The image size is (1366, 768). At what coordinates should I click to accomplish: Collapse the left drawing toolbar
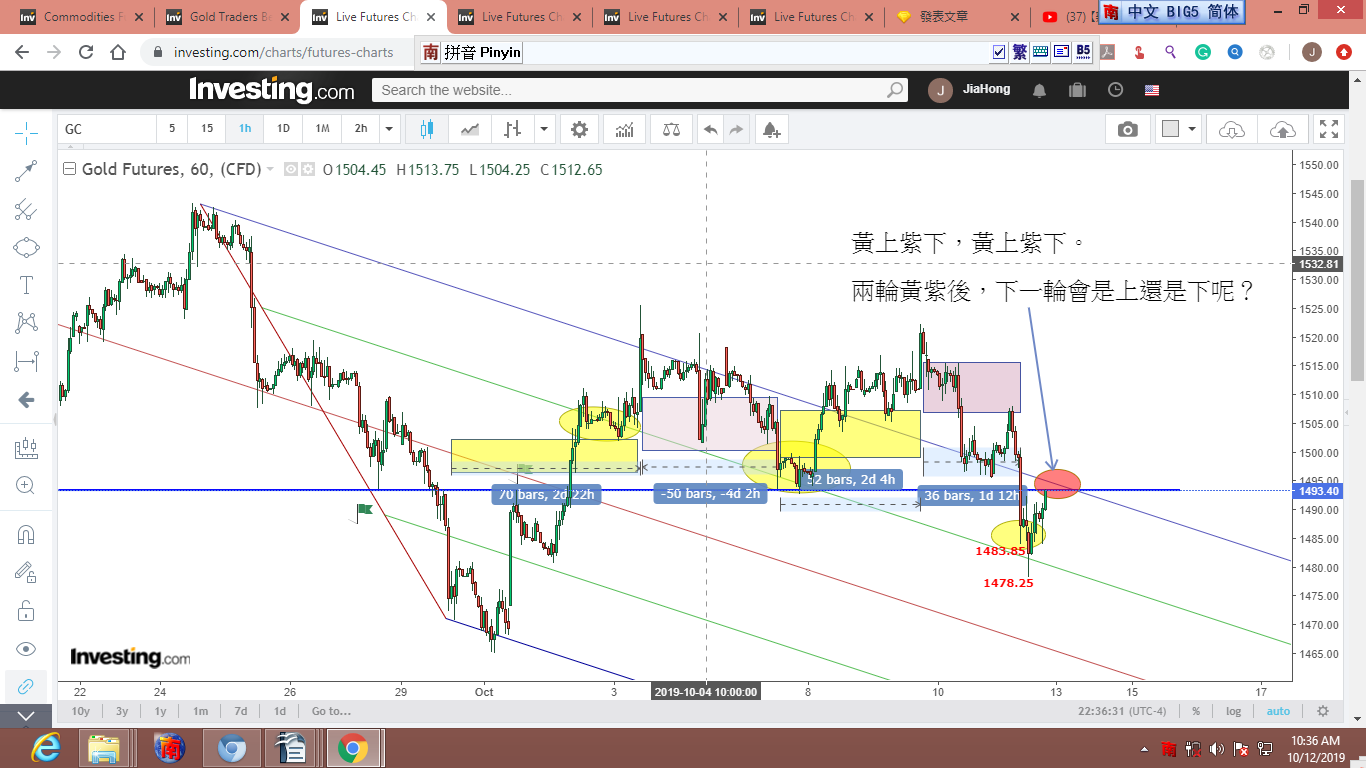(26, 716)
